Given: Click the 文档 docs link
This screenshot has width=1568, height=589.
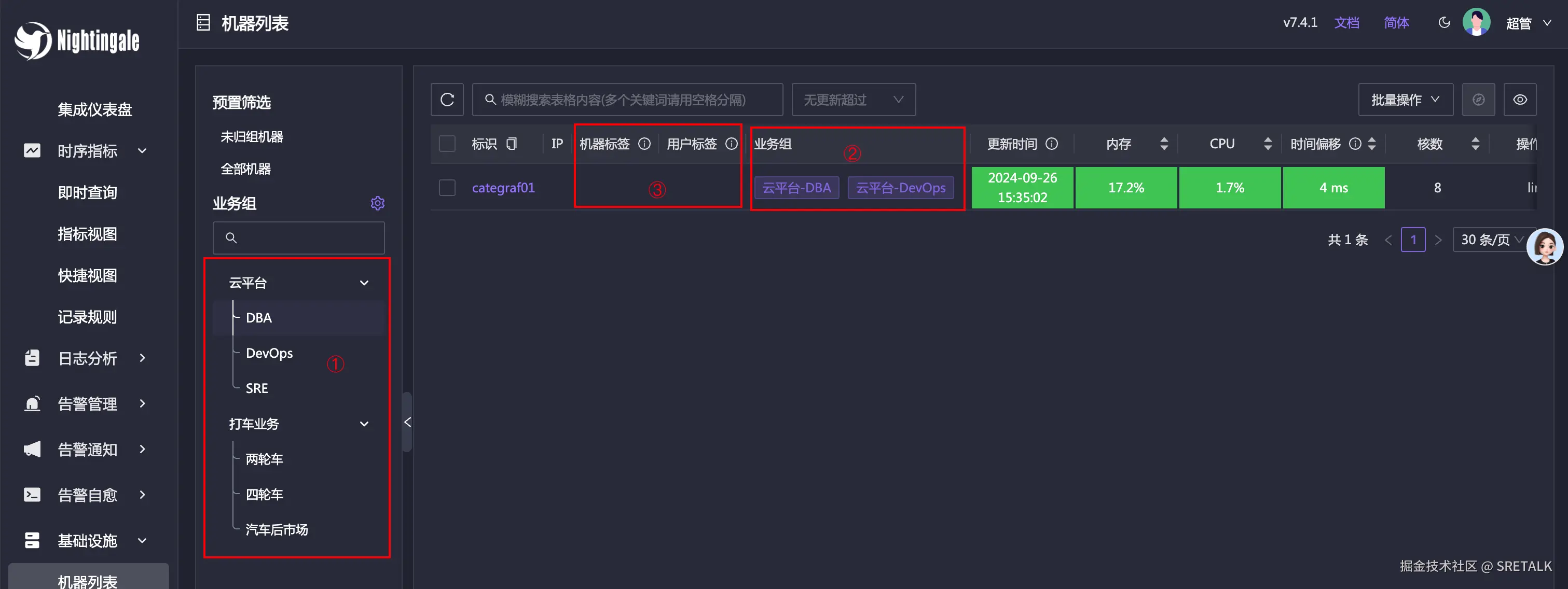Looking at the screenshot, I should tap(1346, 23).
